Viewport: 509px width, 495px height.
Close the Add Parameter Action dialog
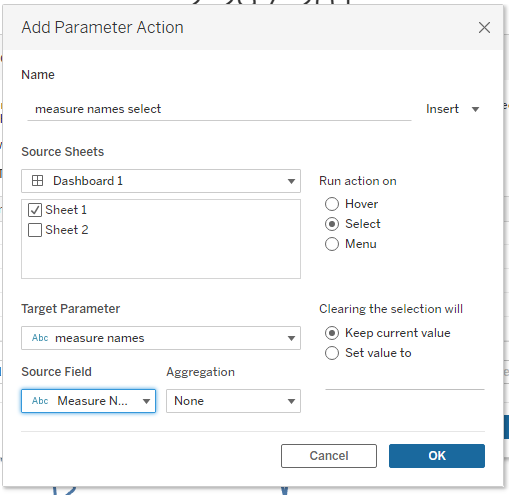tap(484, 27)
